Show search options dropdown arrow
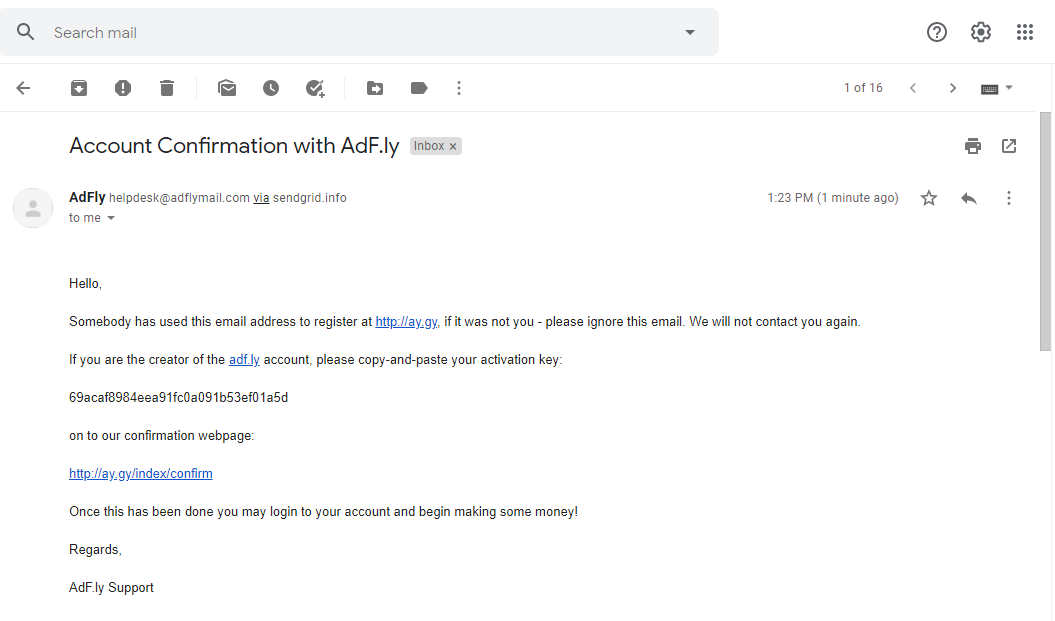This screenshot has width=1055, height=621. tap(690, 32)
